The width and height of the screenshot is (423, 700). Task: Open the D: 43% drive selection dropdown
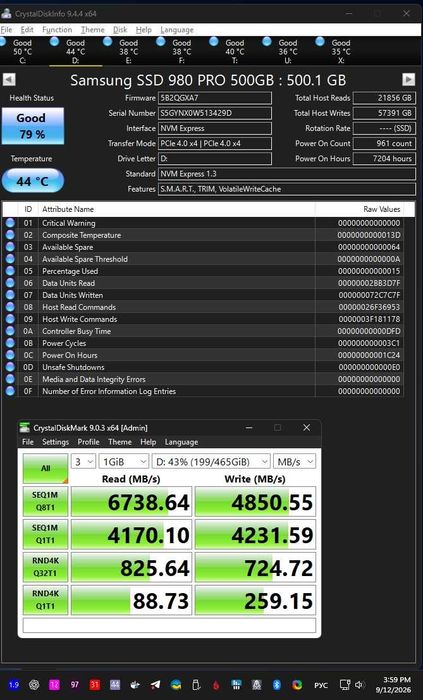tap(211, 462)
